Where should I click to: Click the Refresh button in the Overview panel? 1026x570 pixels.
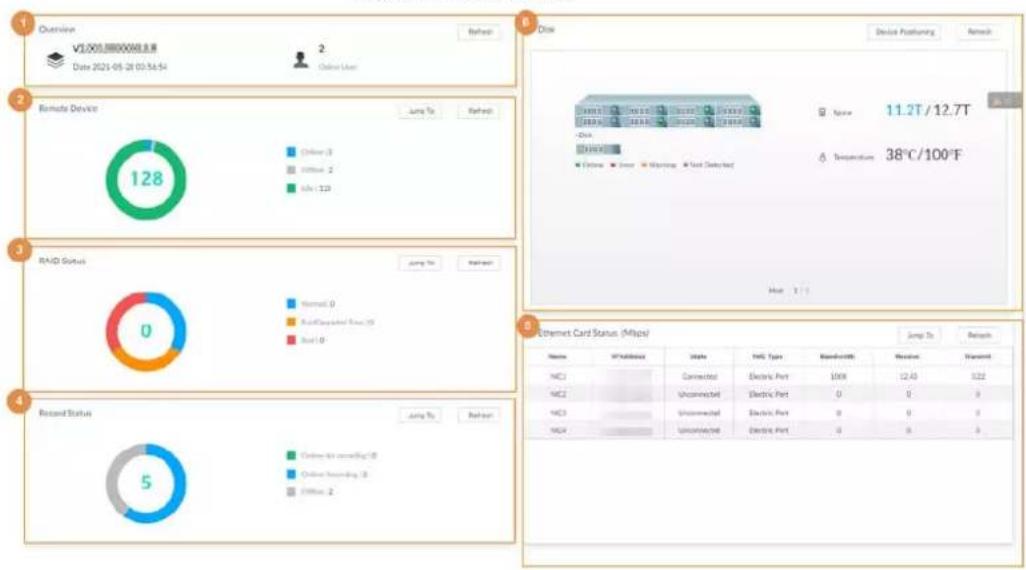[x=480, y=32]
